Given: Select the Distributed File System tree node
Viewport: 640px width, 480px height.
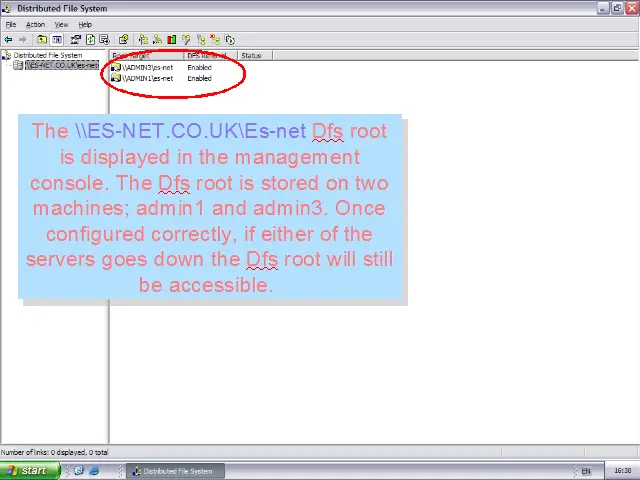Looking at the screenshot, I should 48,55.
